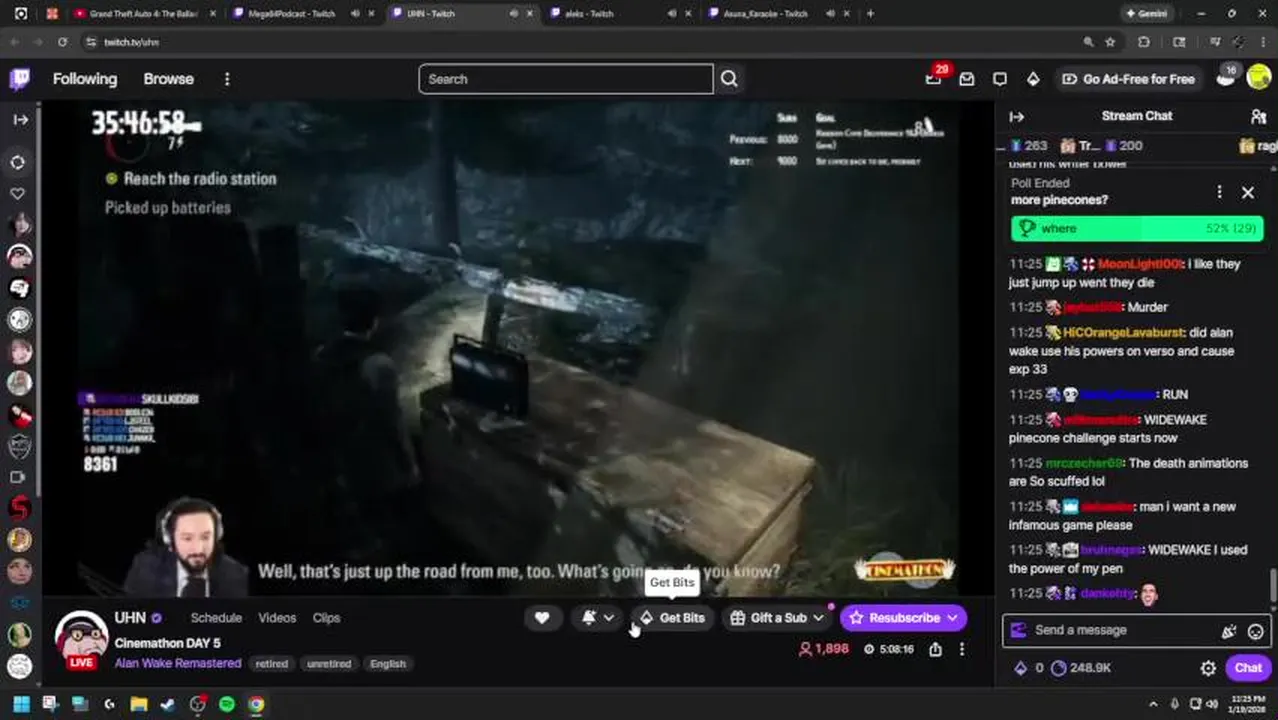The height and width of the screenshot is (720, 1278).
Task: Share the stream via share icon
Action: [x=935, y=649]
